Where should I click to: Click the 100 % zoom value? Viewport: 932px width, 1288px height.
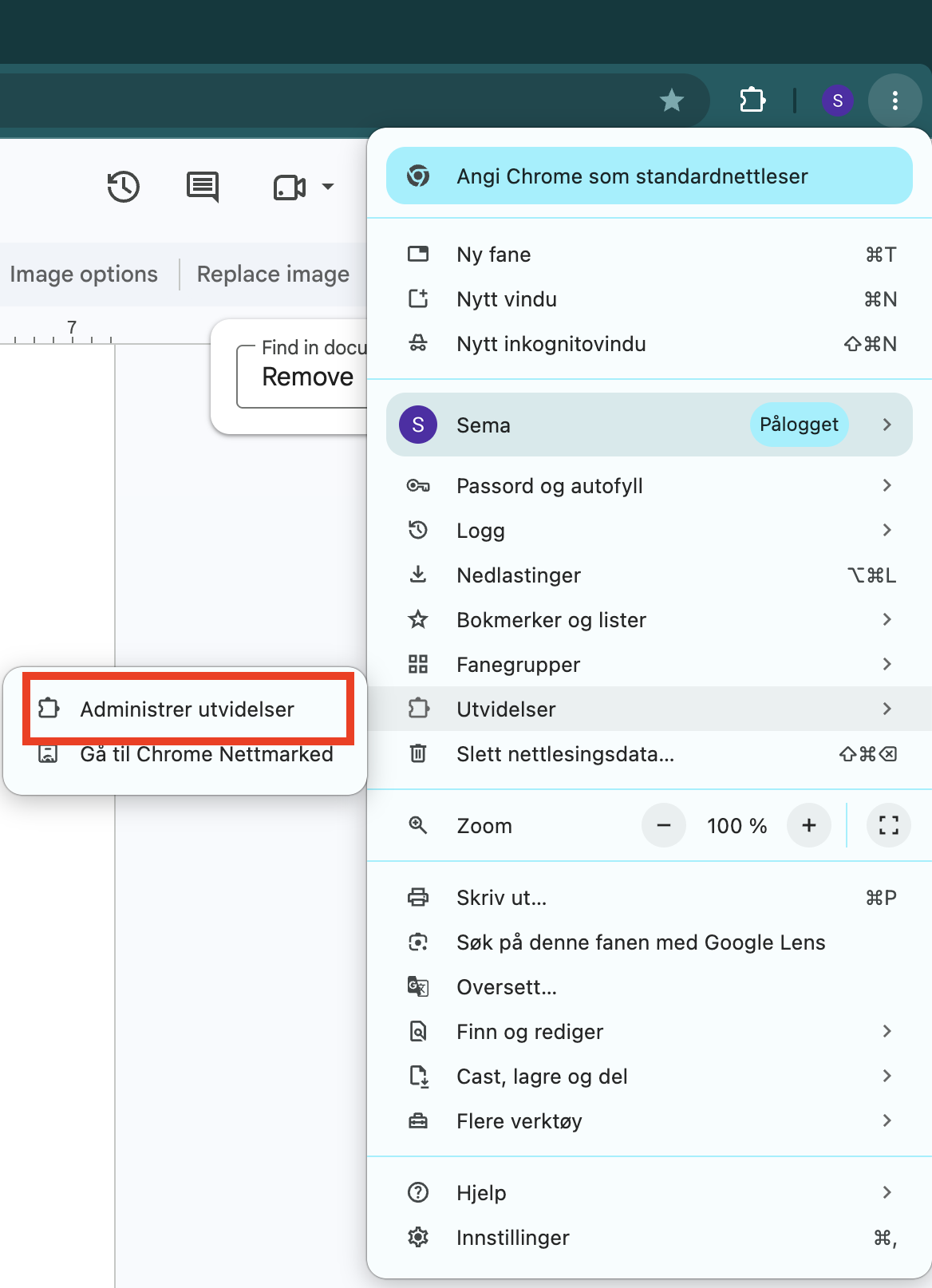pos(737,826)
